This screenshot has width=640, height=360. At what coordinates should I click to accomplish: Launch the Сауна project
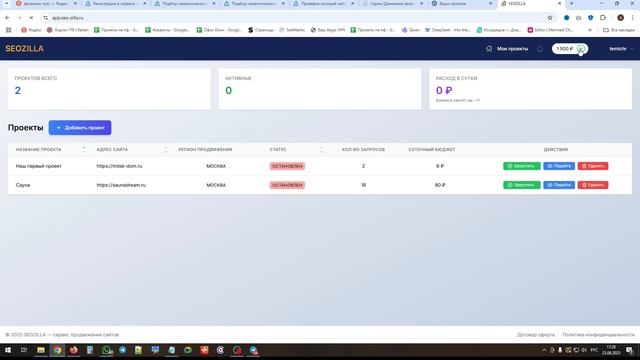pos(522,185)
